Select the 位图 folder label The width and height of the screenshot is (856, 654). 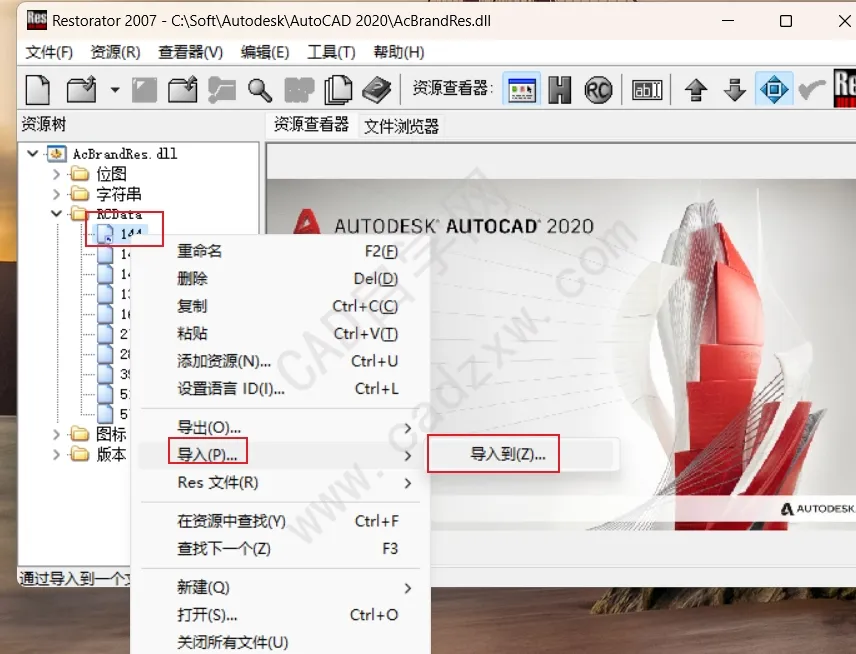click(x=111, y=174)
